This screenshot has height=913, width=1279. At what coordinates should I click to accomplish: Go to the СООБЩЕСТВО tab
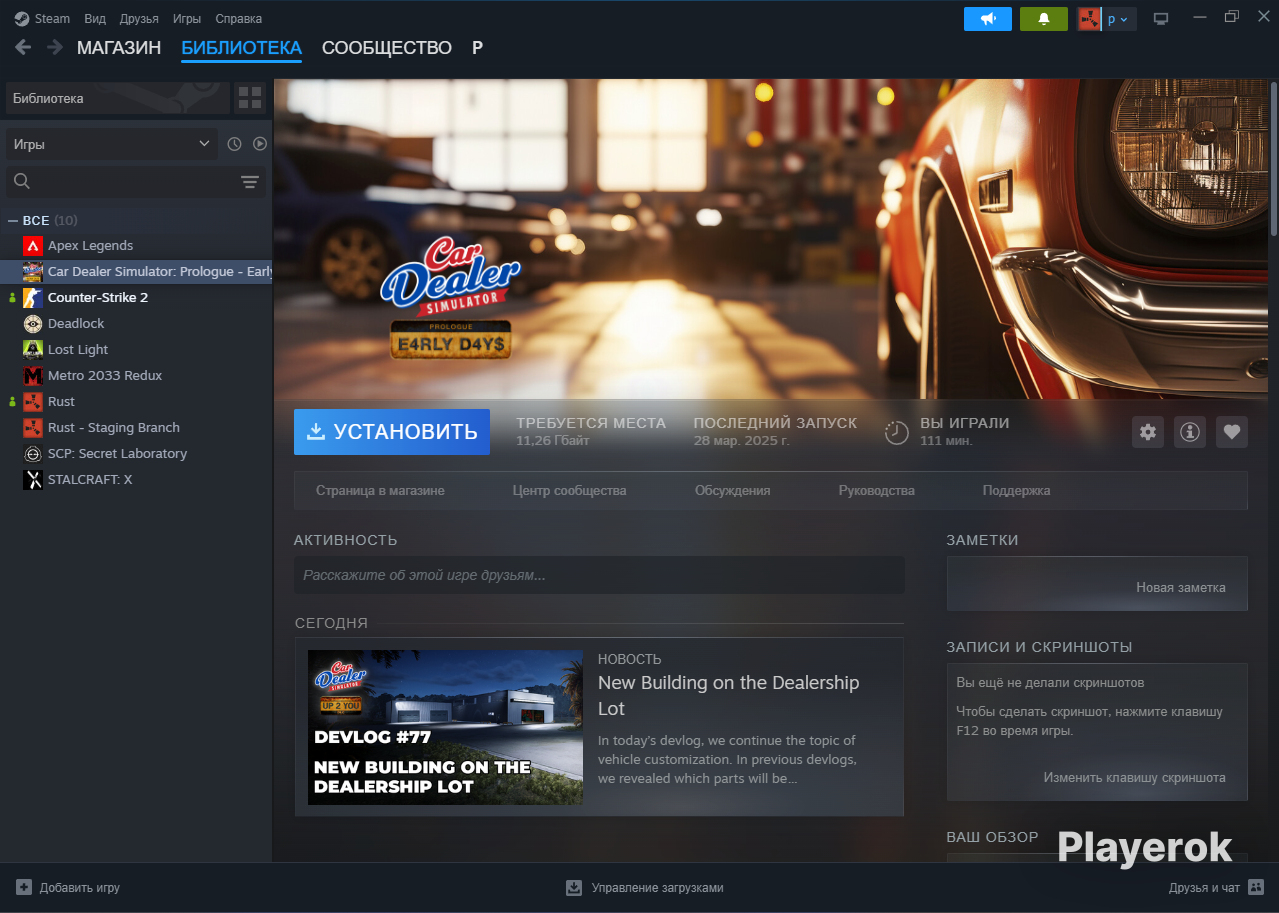[387, 48]
